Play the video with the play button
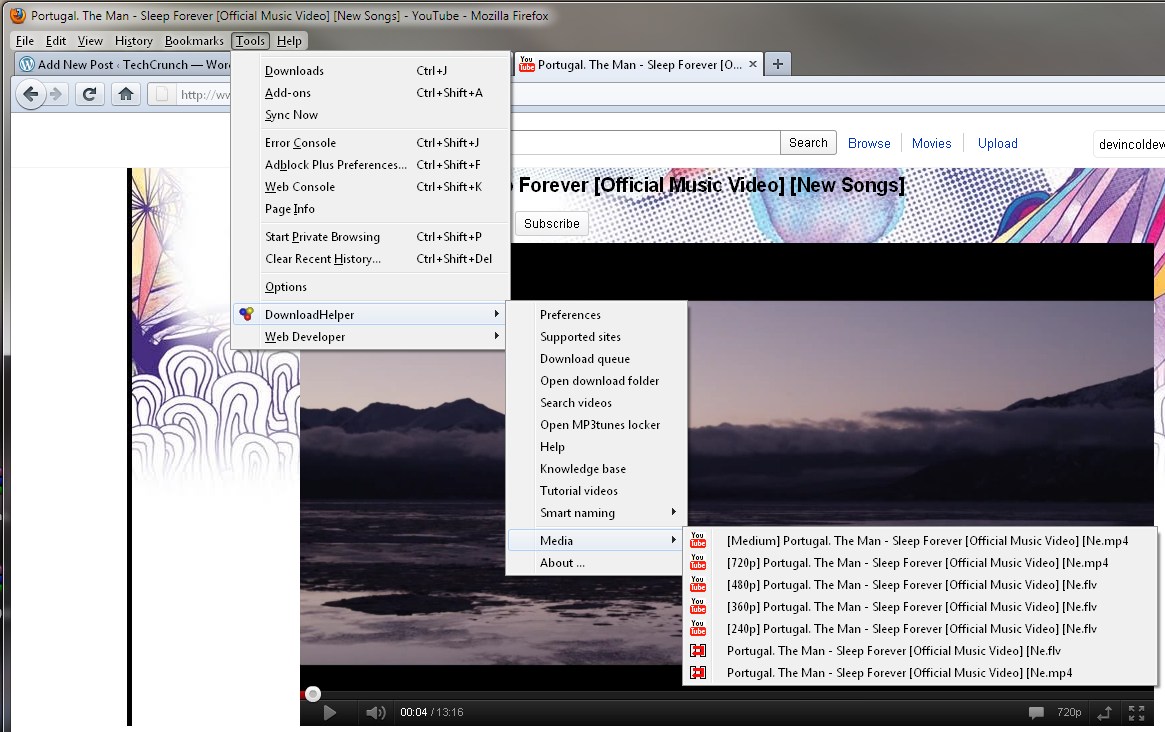The width and height of the screenshot is (1165, 732). point(330,713)
